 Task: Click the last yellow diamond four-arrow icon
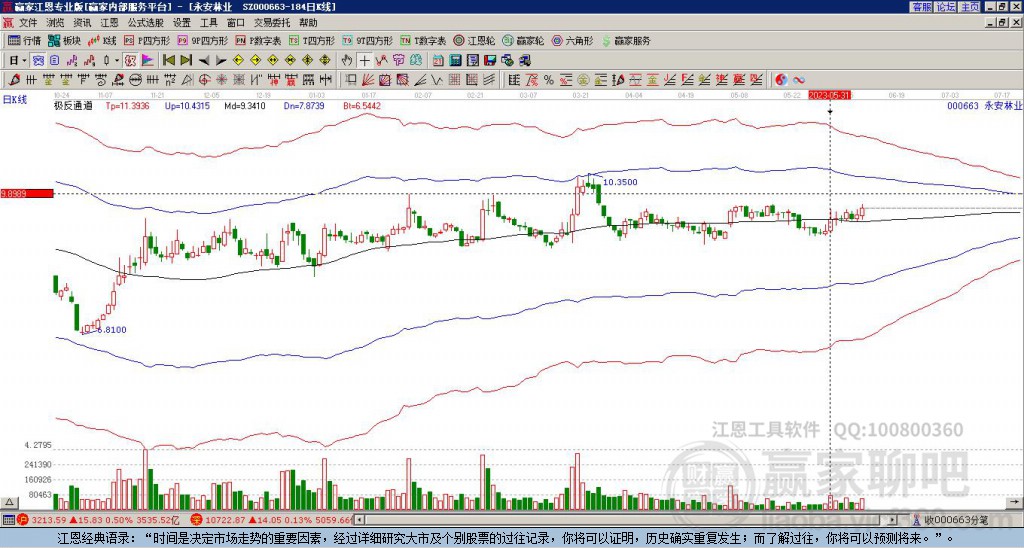pos(325,61)
